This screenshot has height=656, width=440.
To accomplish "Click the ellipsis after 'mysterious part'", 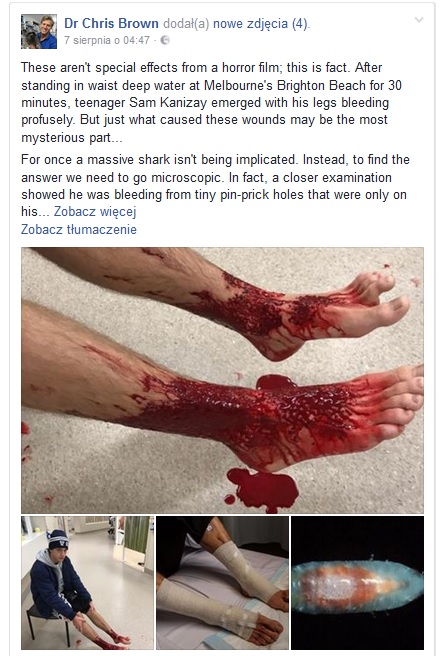I will point(117,138).
